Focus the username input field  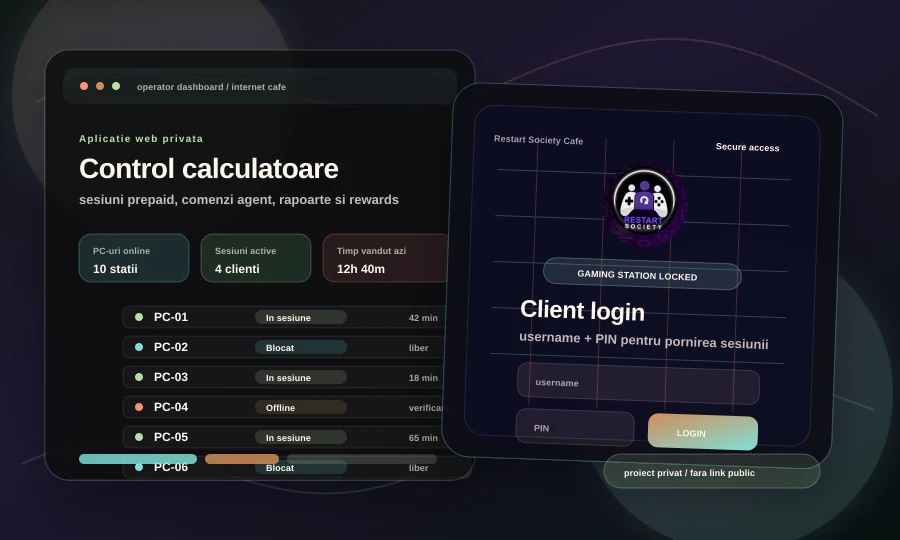[x=638, y=383]
